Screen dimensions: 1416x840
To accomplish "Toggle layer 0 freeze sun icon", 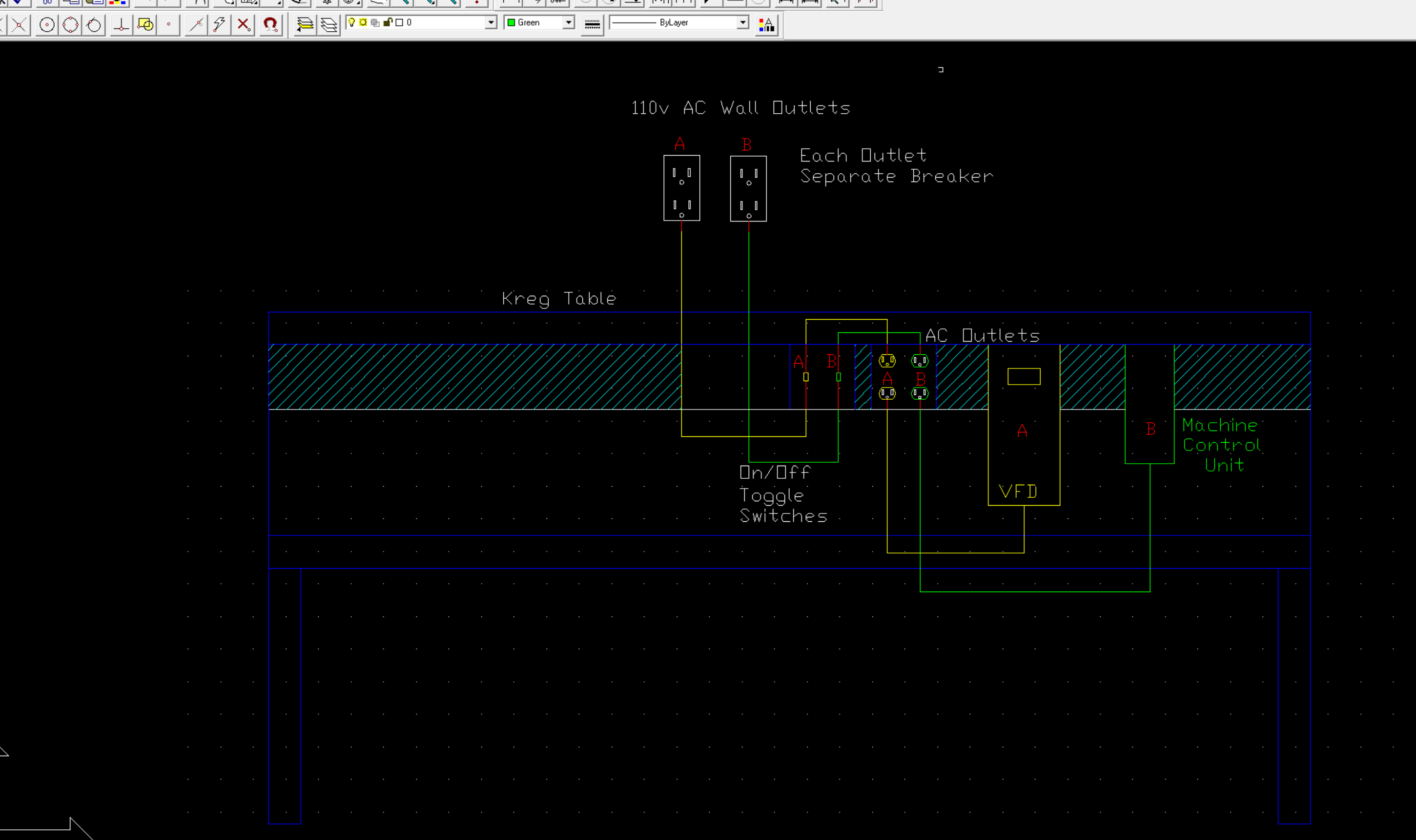I will pos(363,22).
